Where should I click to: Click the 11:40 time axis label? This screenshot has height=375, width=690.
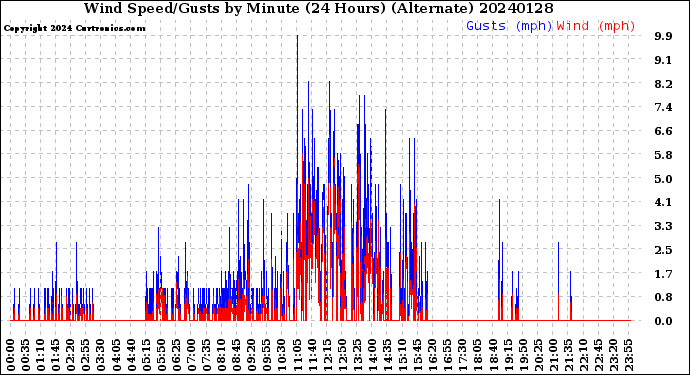click(x=312, y=354)
